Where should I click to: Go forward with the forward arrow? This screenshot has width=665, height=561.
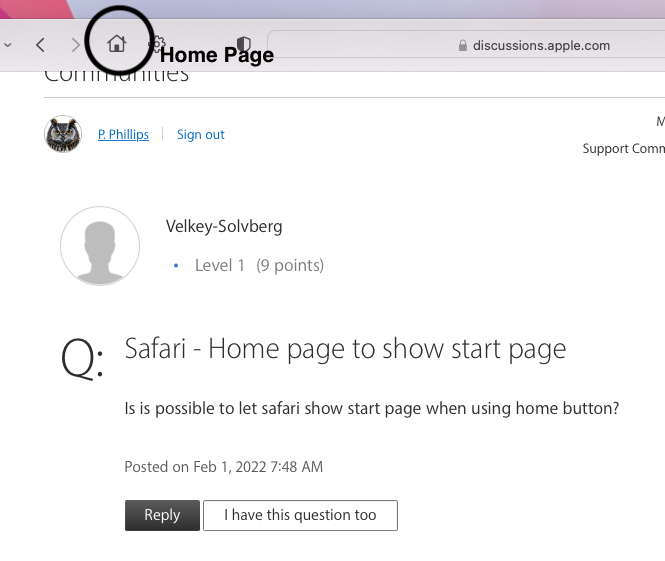[x=75, y=45]
